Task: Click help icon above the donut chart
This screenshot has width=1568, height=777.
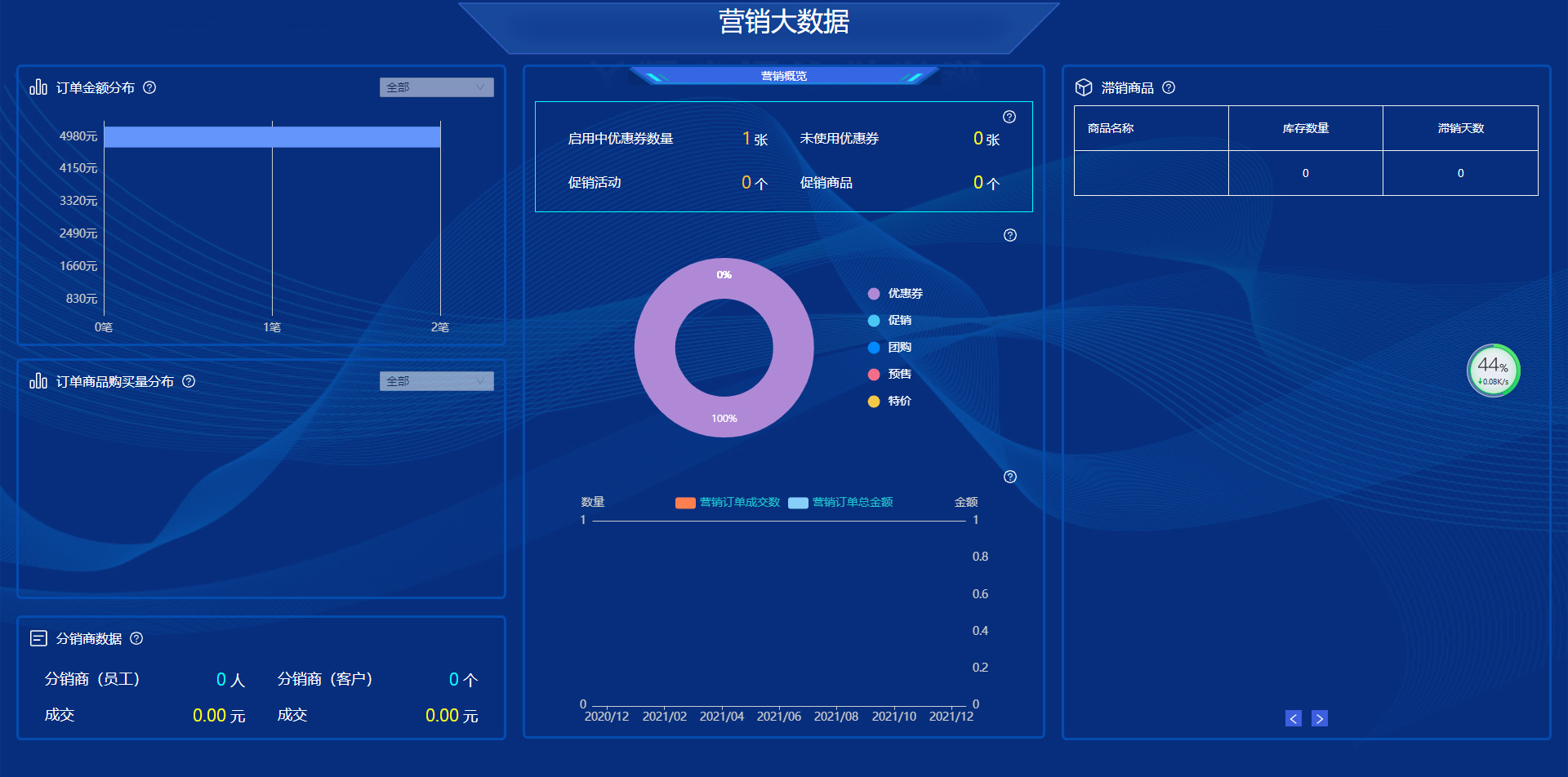Action: 1010,235
